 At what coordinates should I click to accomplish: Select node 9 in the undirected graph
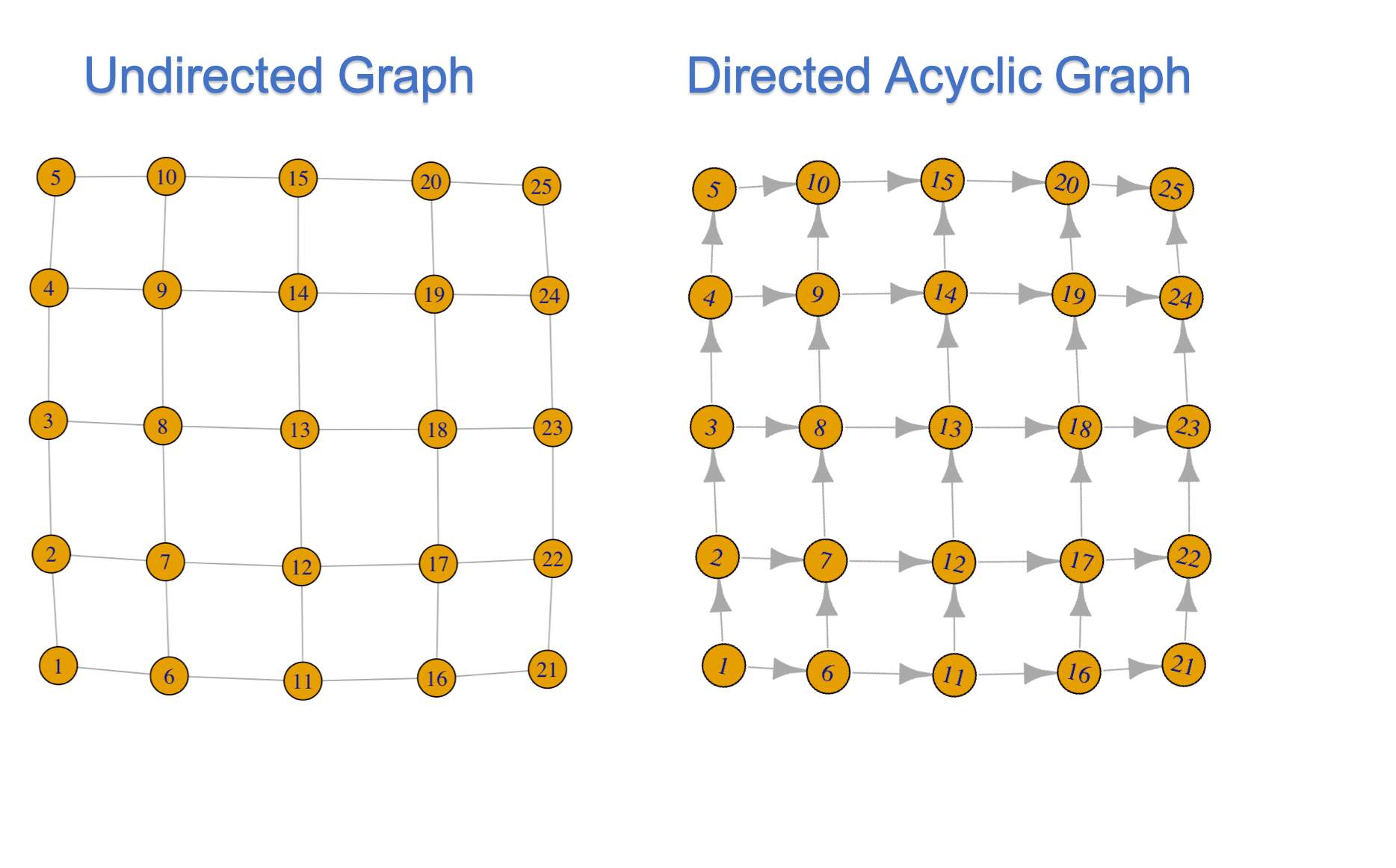[162, 290]
